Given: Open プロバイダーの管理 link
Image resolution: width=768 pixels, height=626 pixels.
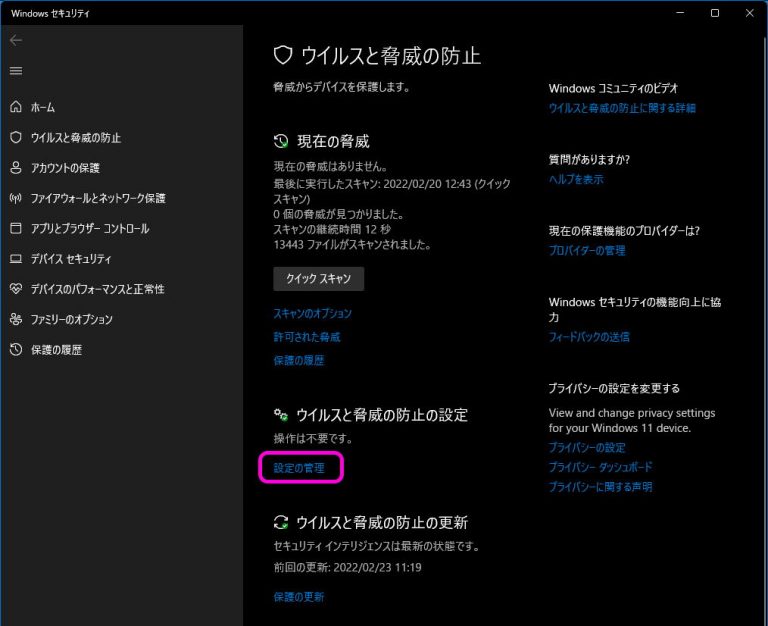Looking at the screenshot, I should tap(587, 250).
